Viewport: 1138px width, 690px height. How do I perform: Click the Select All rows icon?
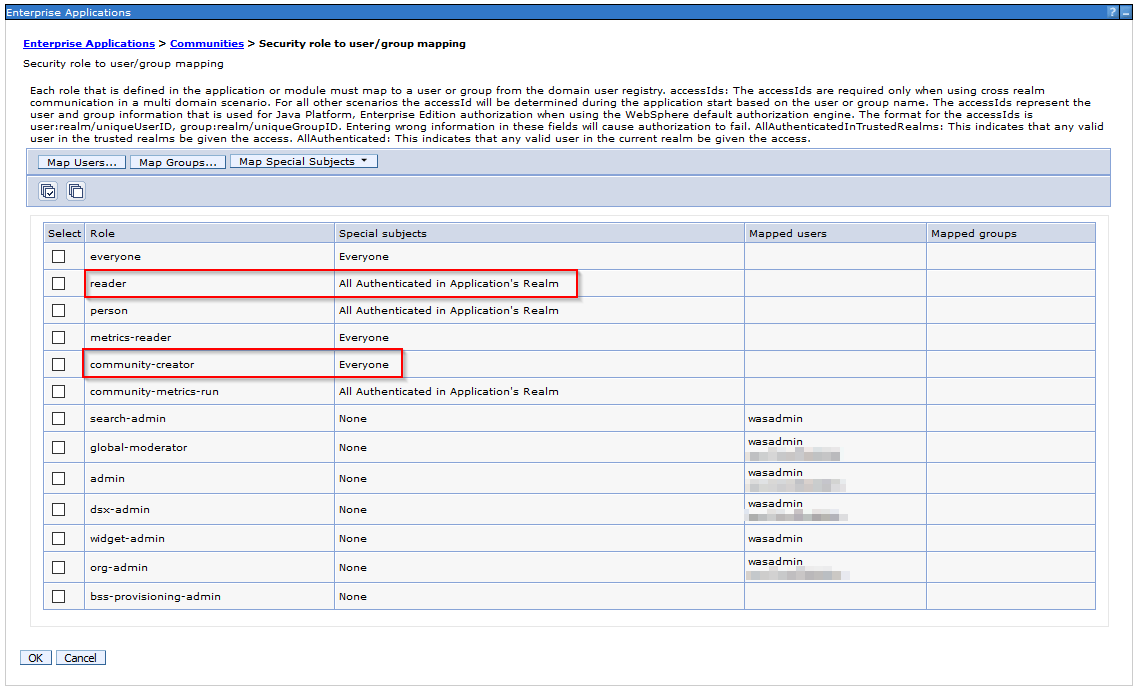point(48,191)
